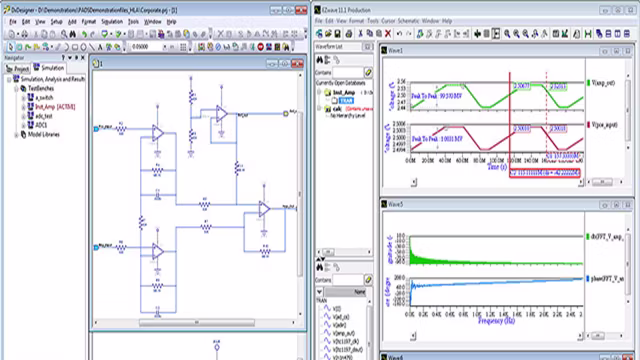Click the green V(amp_out) legend swatch in Wave1

click(589, 83)
